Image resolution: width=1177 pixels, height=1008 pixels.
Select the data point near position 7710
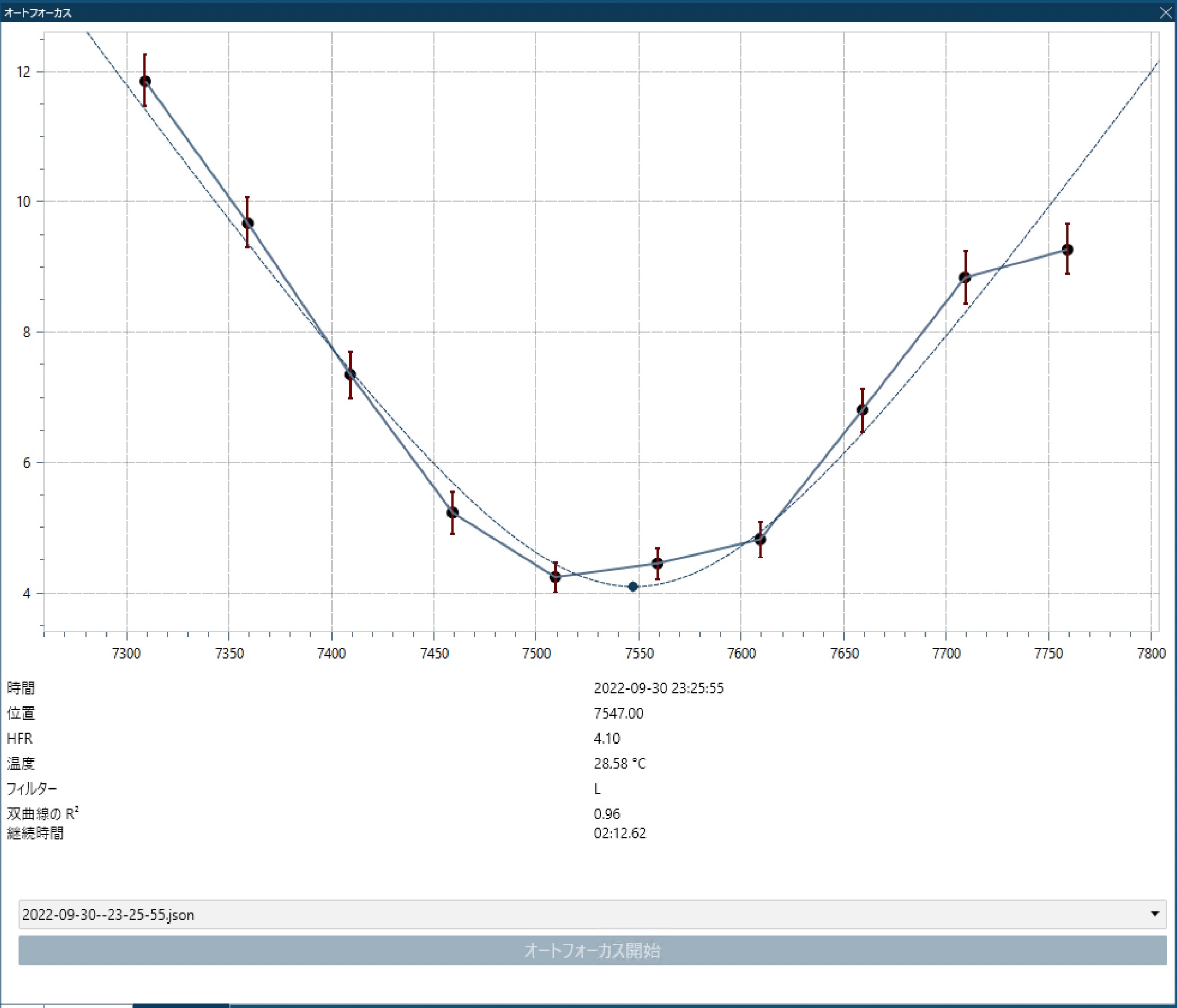(x=965, y=277)
